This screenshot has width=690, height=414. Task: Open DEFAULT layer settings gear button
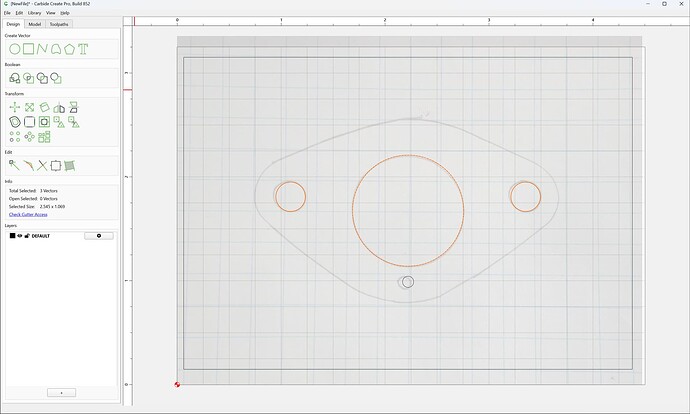click(99, 236)
